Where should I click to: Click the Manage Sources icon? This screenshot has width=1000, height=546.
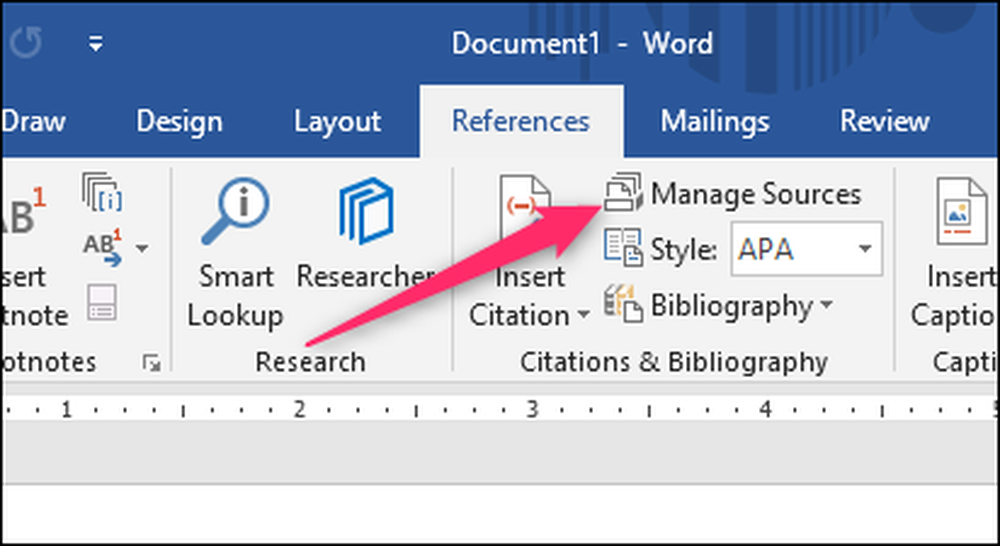[623, 191]
